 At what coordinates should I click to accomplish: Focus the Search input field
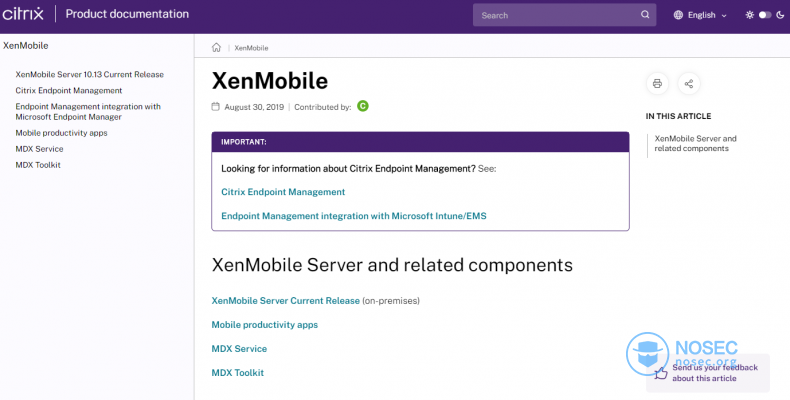(x=564, y=15)
